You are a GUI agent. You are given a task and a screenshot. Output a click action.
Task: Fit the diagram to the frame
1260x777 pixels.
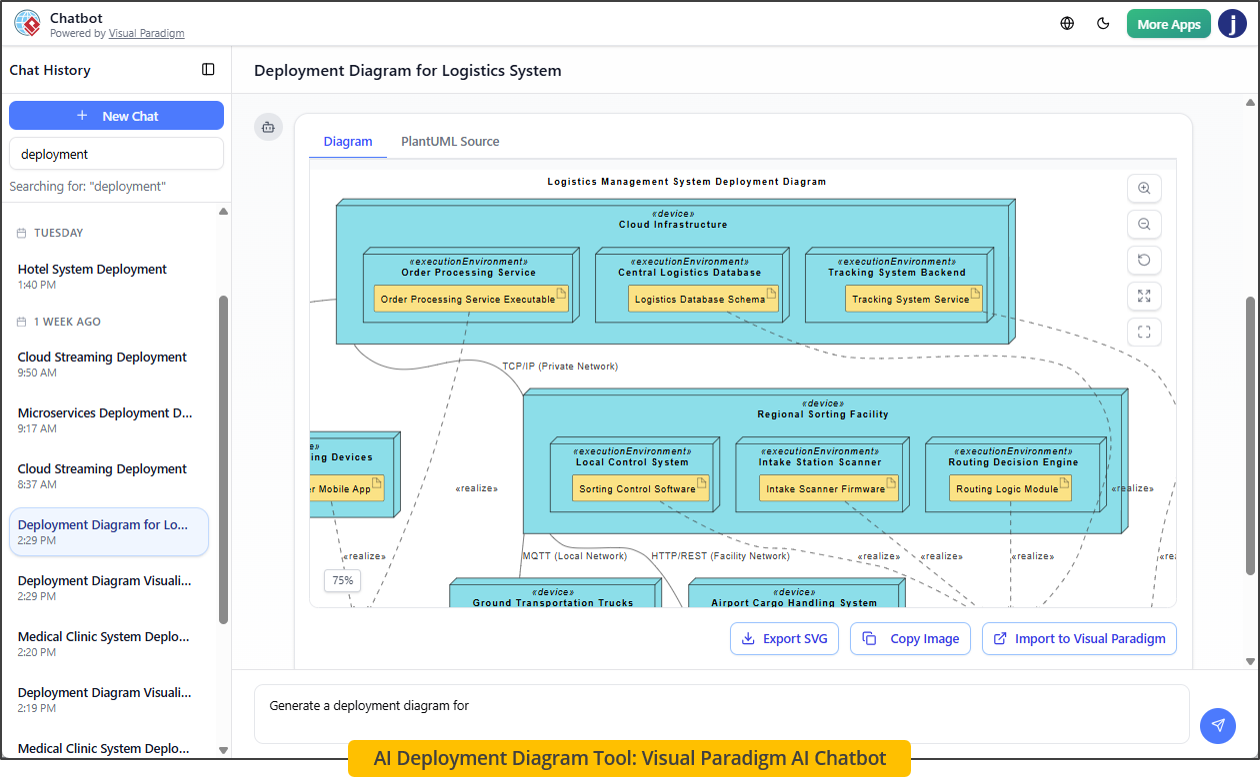(x=1144, y=331)
